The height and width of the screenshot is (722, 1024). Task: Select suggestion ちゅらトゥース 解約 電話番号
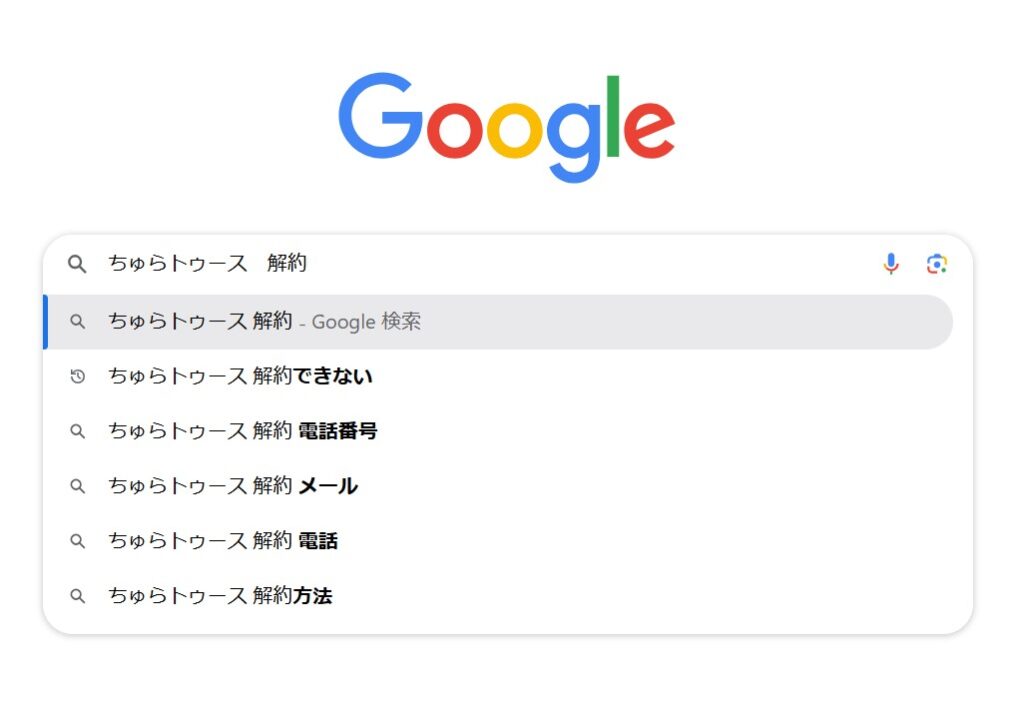(498, 431)
